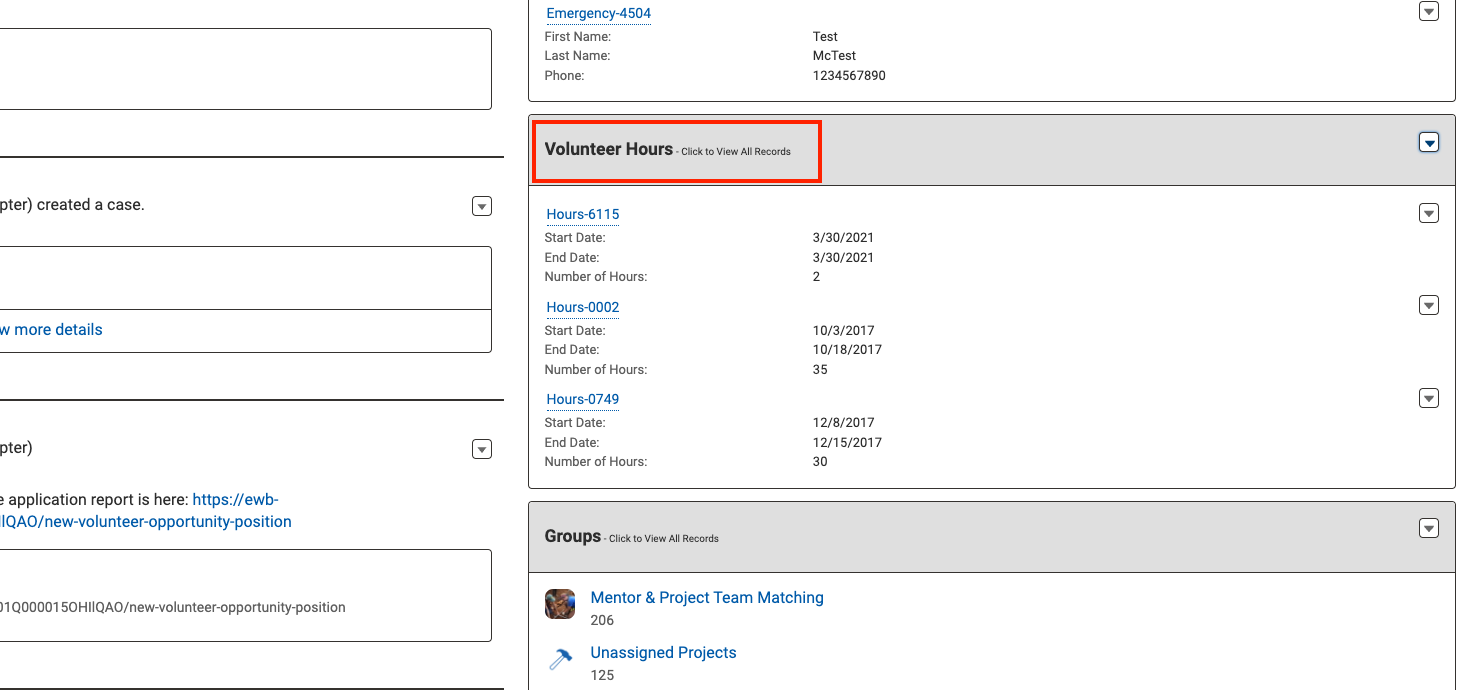
Task: Open actions menu on the 'created a case' post
Action: coord(482,206)
